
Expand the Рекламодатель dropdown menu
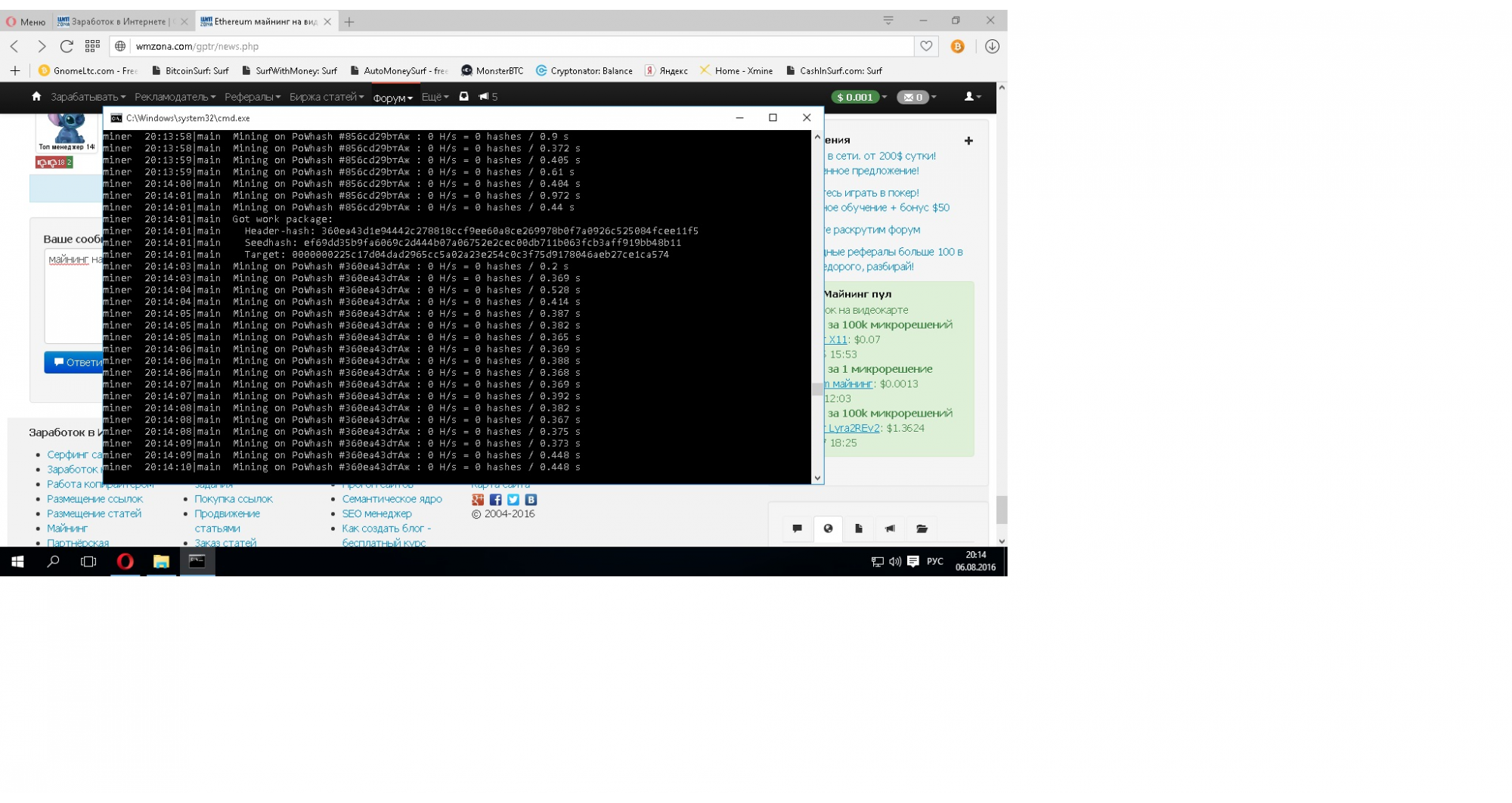pos(175,97)
